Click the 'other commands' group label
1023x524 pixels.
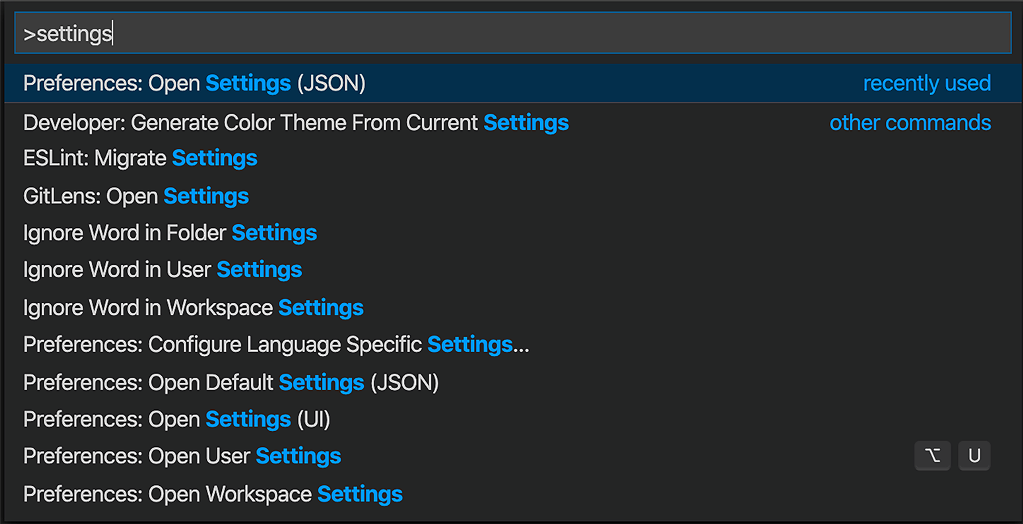910,123
